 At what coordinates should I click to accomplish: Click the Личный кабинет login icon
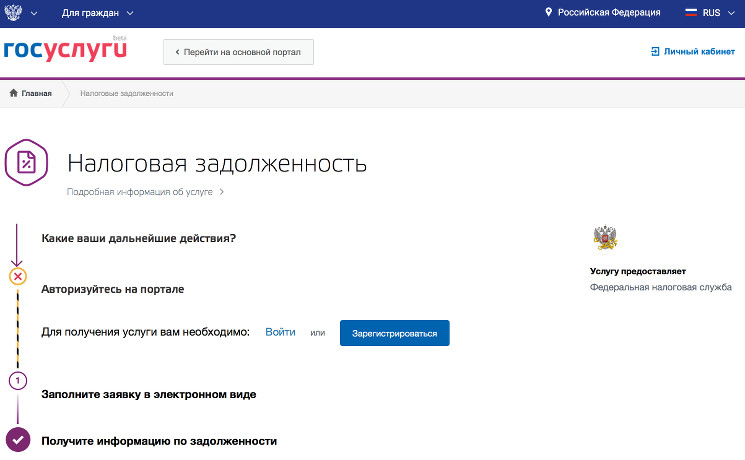[655, 51]
